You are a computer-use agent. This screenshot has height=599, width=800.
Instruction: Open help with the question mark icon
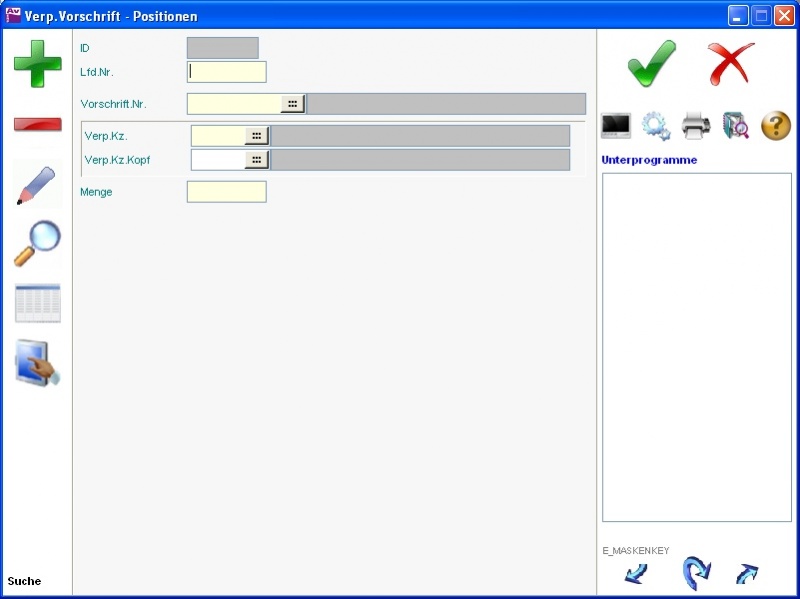pyautogui.click(x=776, y=126)
